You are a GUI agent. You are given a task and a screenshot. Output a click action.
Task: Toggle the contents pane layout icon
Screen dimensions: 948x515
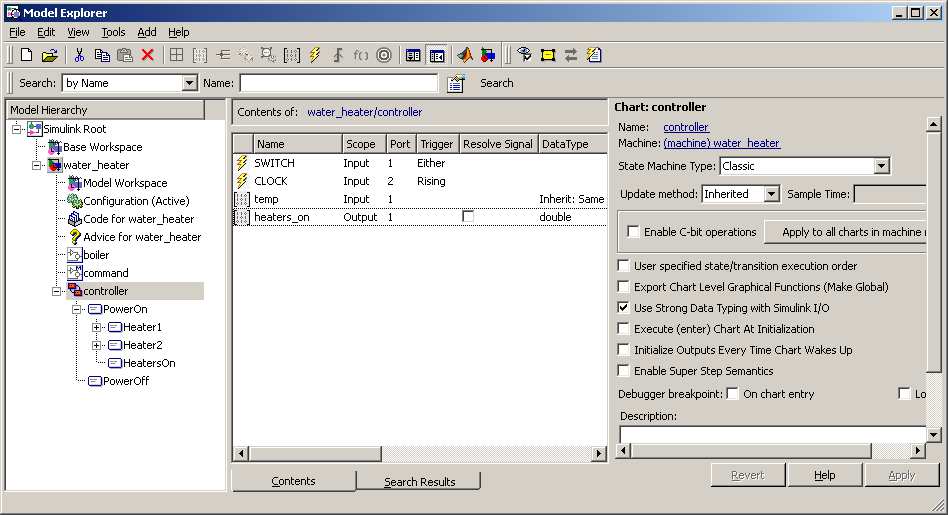click(413, 56)
